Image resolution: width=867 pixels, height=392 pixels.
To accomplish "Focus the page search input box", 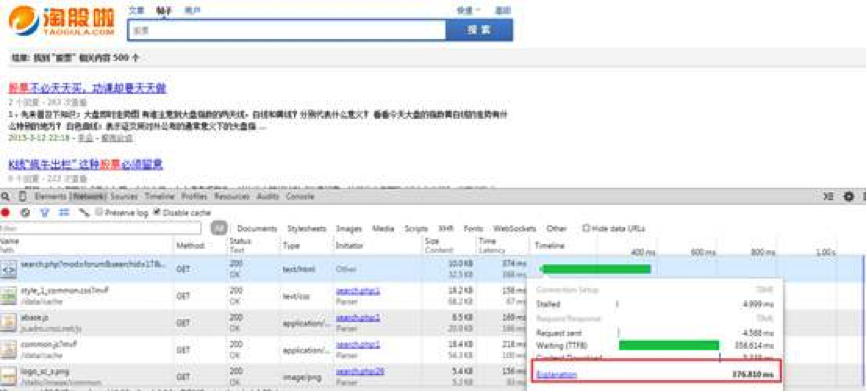I will tap(286, 30).
